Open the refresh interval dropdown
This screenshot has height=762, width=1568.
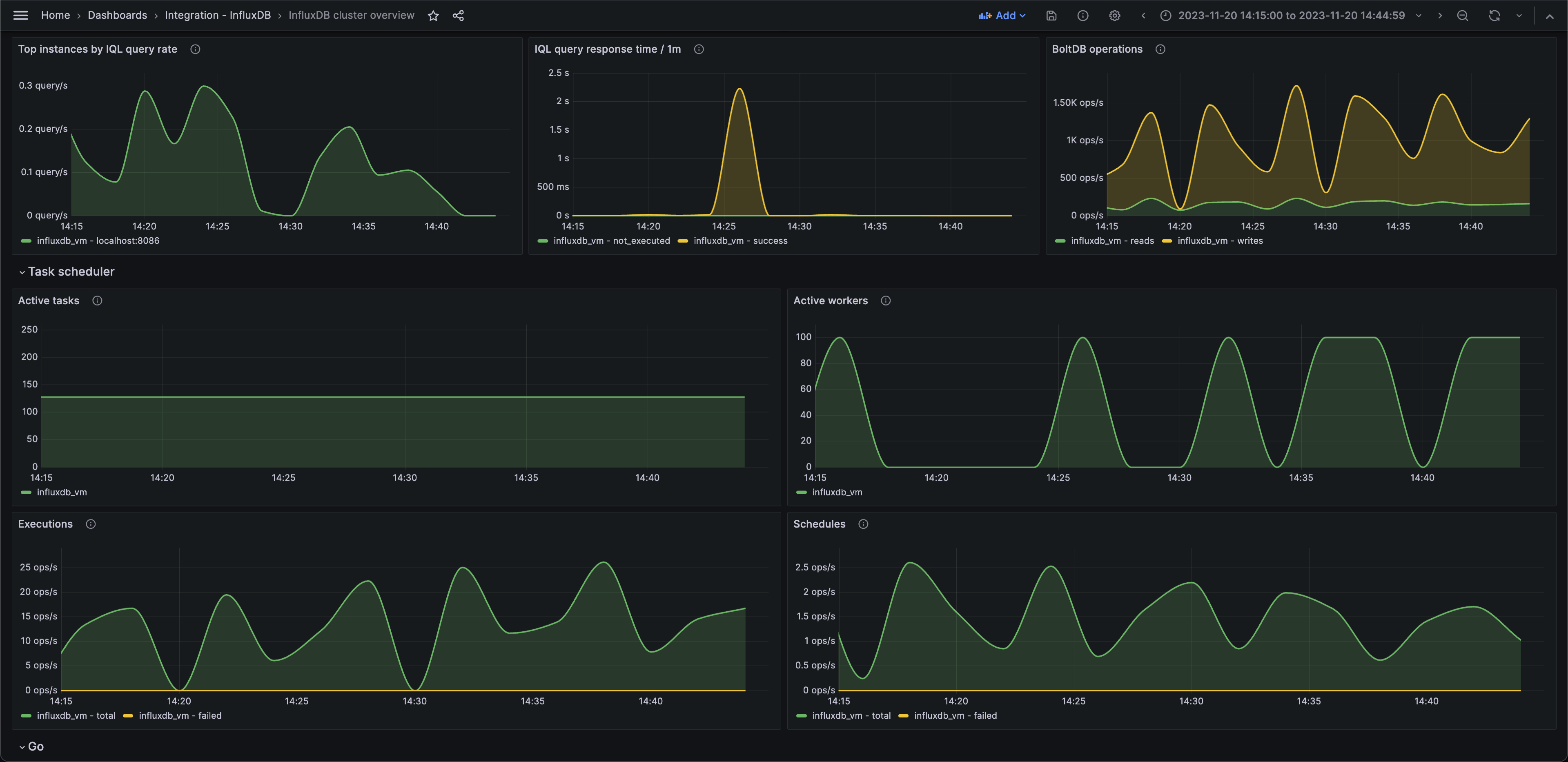point(1519,16)
